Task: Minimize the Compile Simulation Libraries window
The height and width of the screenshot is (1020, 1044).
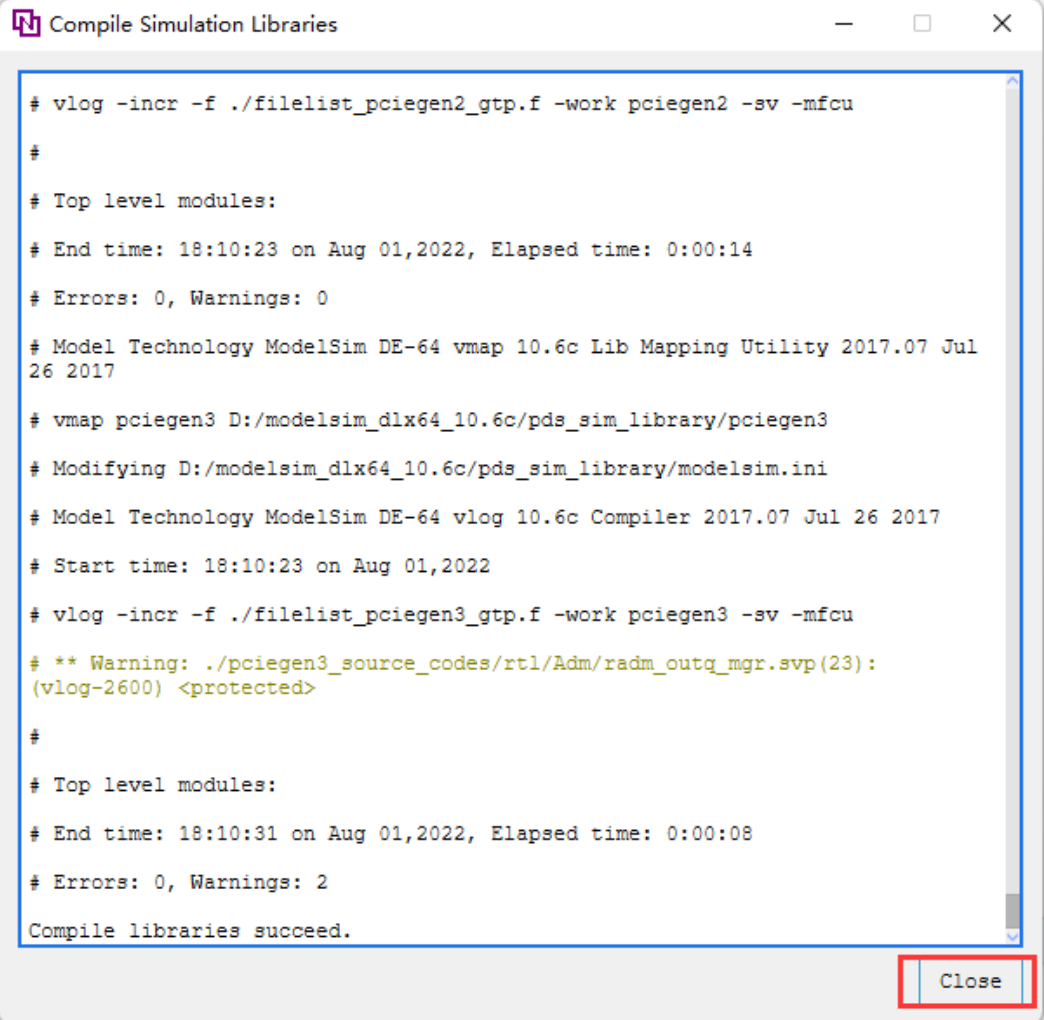Action: click(x=844, y=24)
